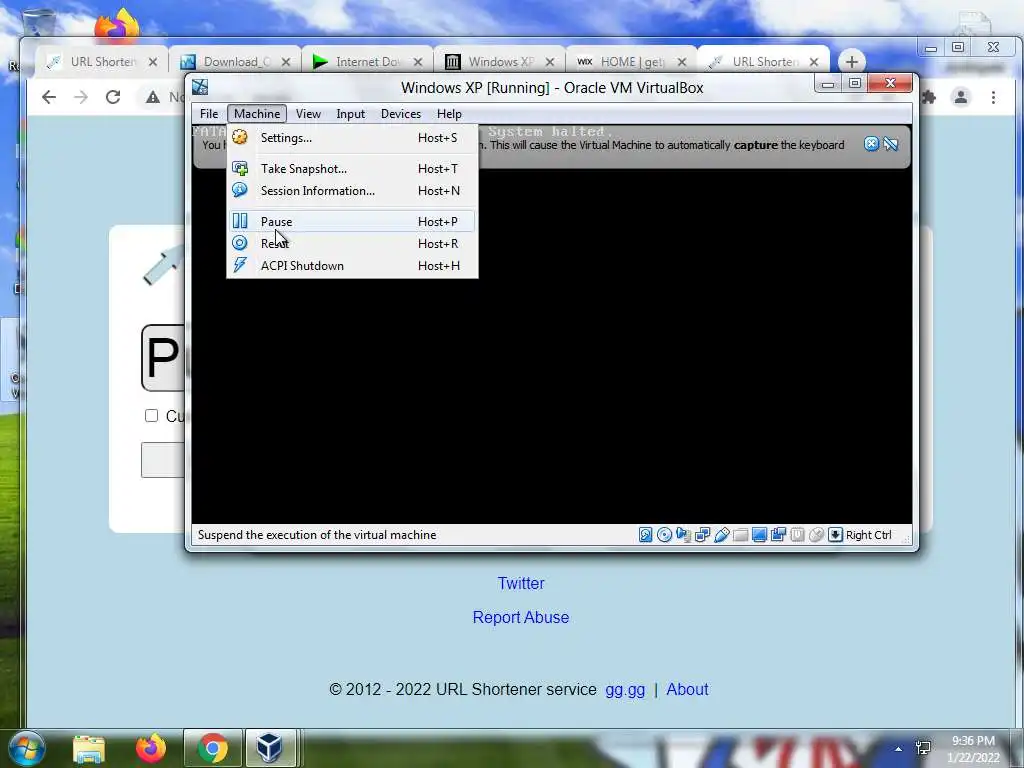Screen dimensions: 1024x768
Task: Click the USB devices status icon
Action: (x=721, y=535)
